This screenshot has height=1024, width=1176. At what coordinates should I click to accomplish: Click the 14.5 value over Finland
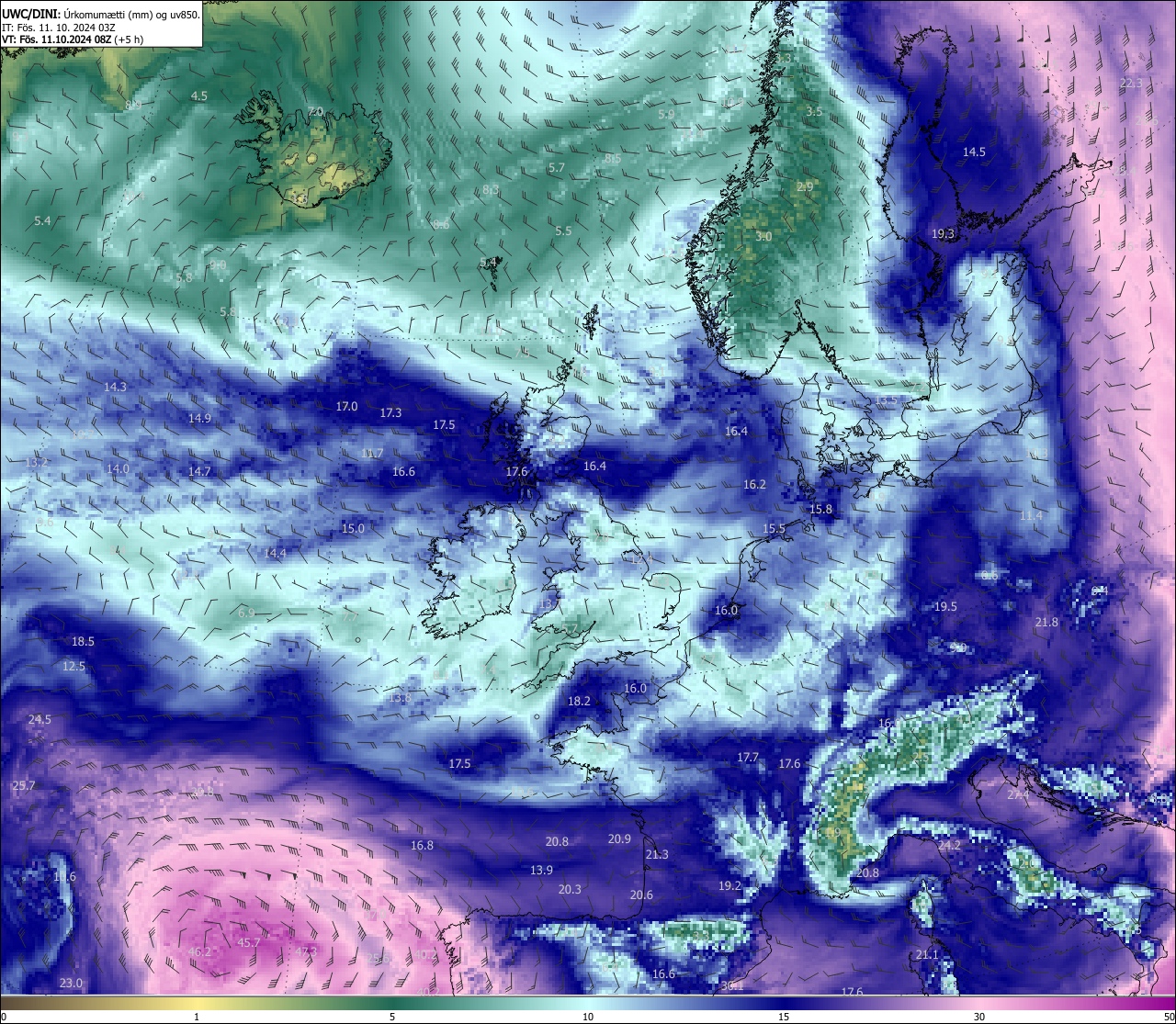click(x=974, y=152)
